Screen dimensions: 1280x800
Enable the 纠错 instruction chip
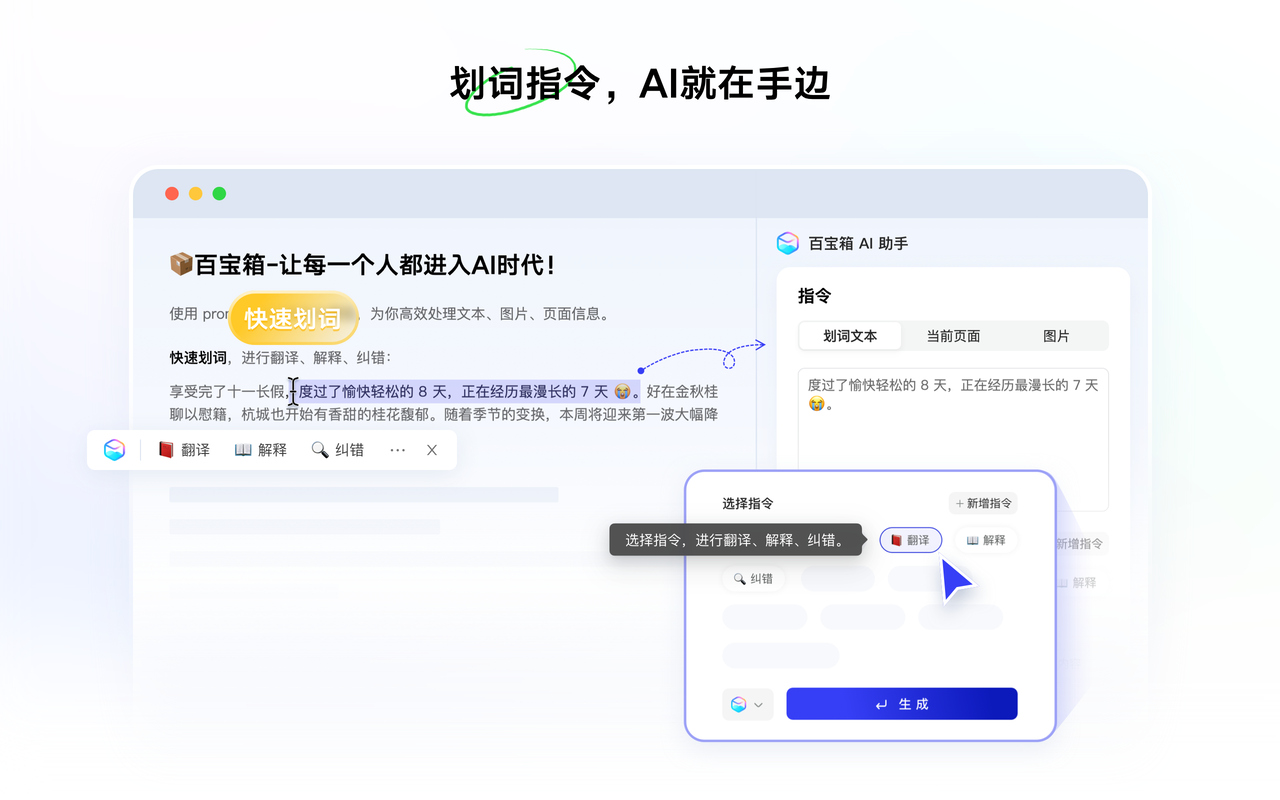[x=754, y=578]
